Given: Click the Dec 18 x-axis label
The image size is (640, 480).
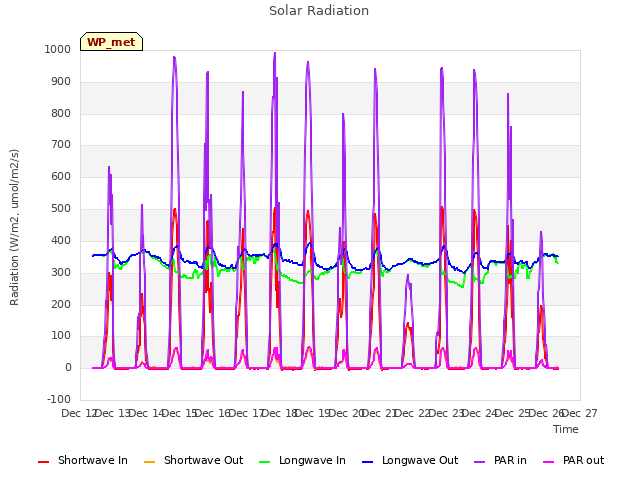Looking at the screenshot, I should click(x=279, y=413).
